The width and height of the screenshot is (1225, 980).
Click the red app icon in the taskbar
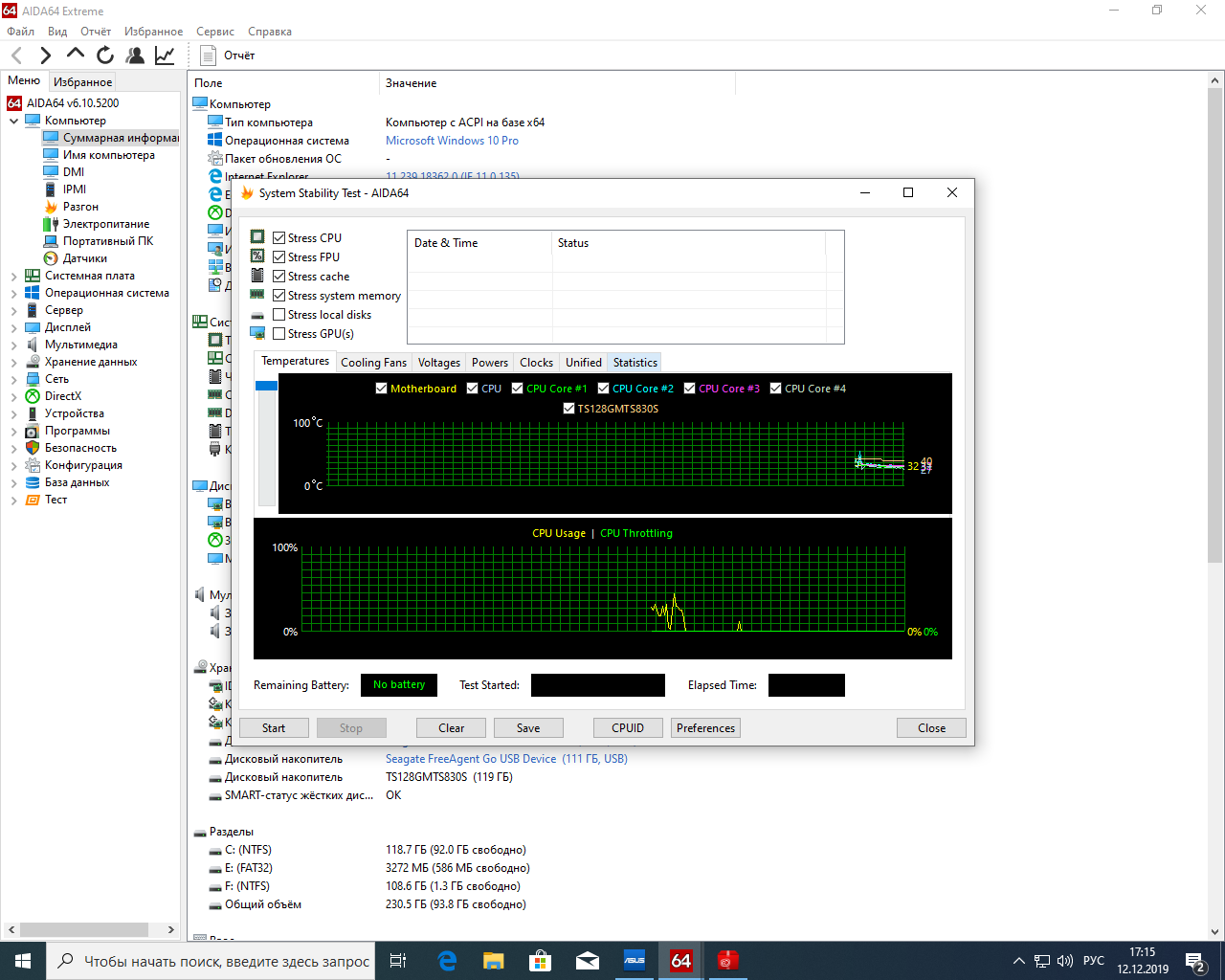pos(727,961)
